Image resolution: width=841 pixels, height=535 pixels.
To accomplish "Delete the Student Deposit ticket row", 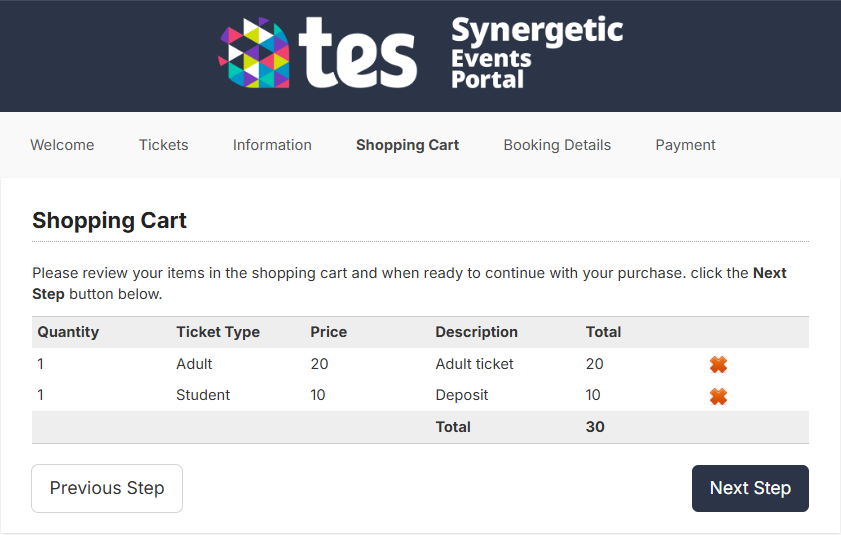I will coord(718,397).
